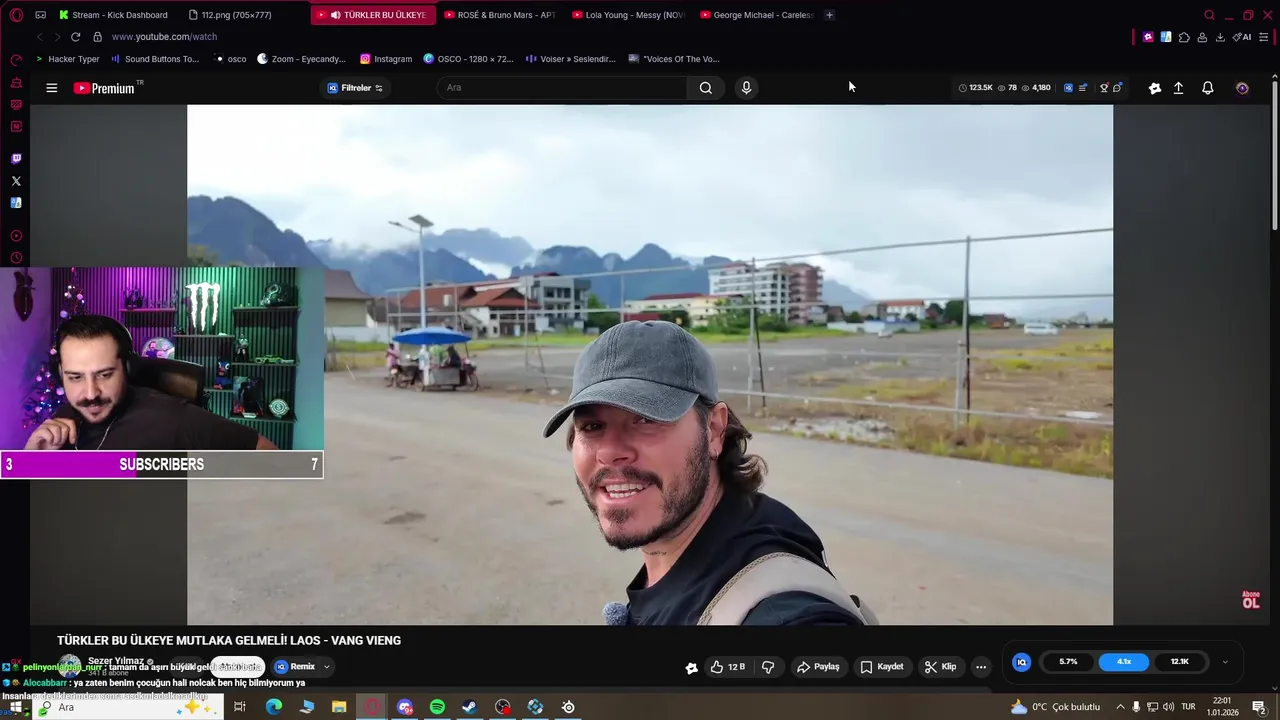Open the Opera sidebar player icon
Image resolution: width=1280 pixels, height=720 pixels.
pos(16,236)
